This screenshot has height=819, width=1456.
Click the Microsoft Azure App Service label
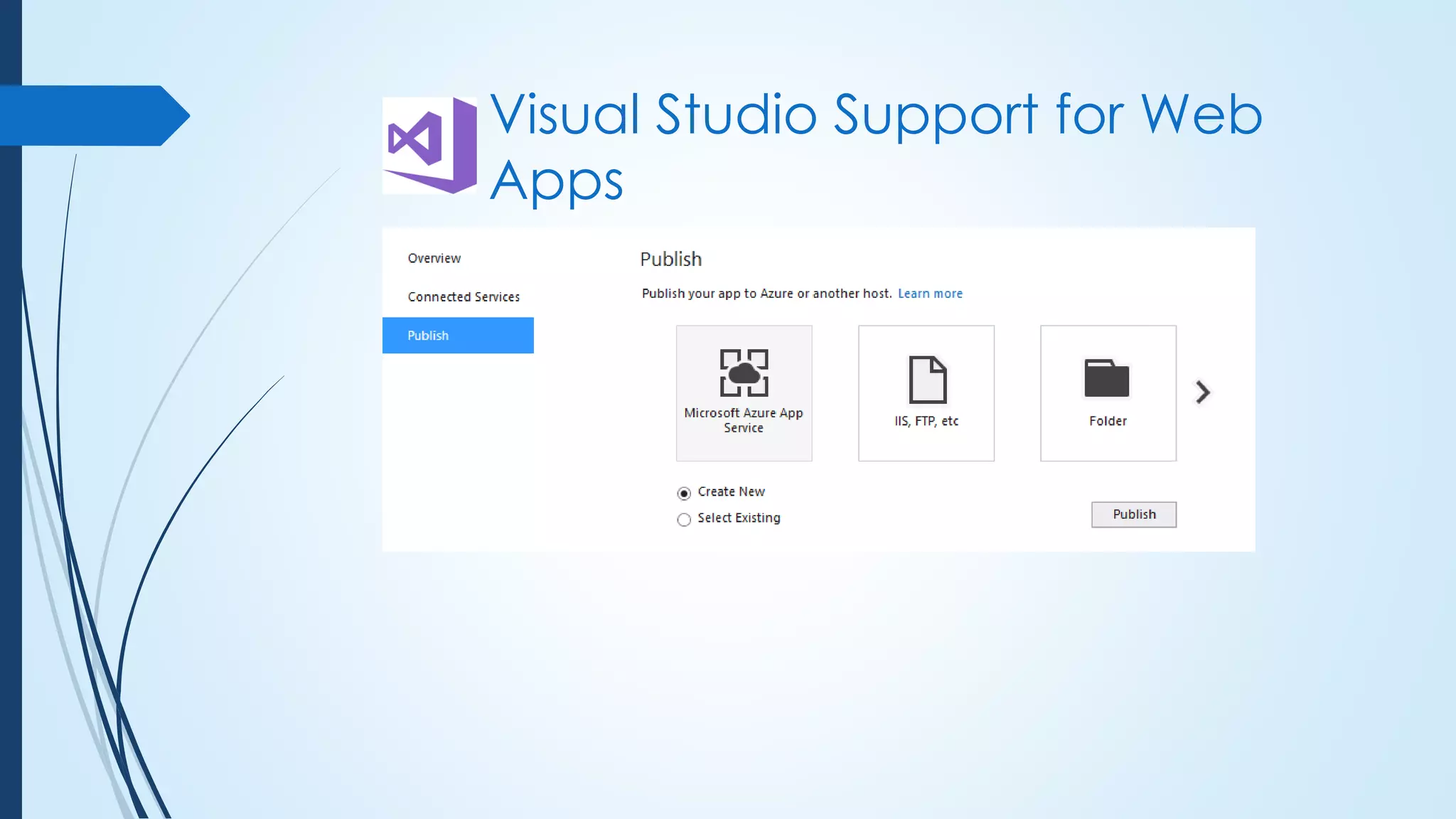tap(744, 420)
